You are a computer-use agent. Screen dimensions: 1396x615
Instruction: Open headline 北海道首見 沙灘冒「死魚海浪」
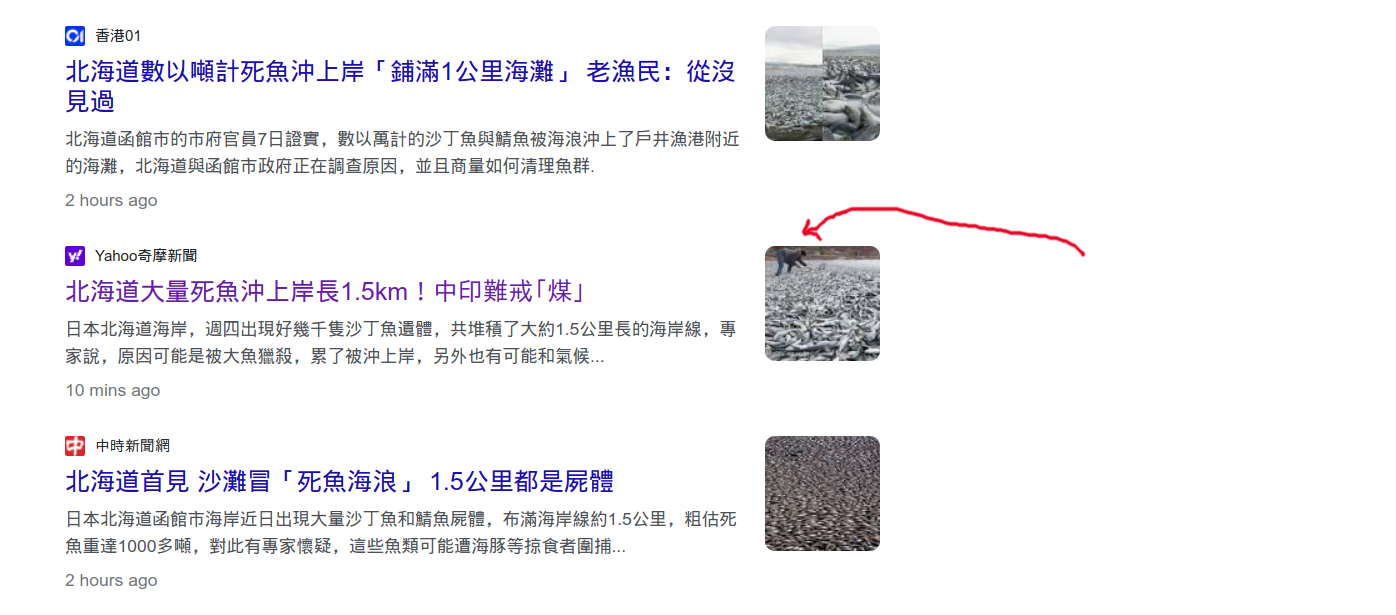339,481
